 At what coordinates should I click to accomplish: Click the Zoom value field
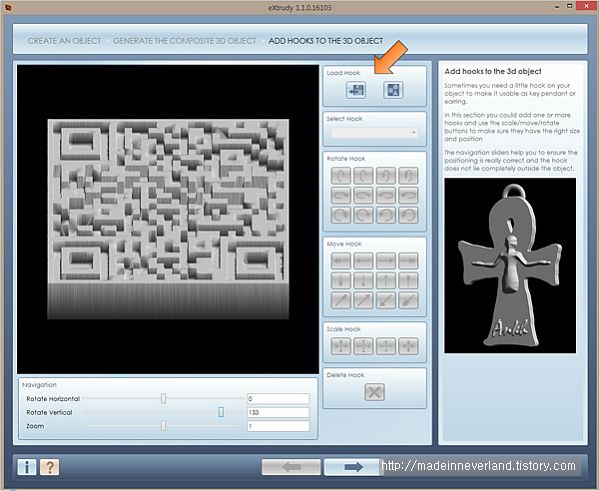coord(278,426)
